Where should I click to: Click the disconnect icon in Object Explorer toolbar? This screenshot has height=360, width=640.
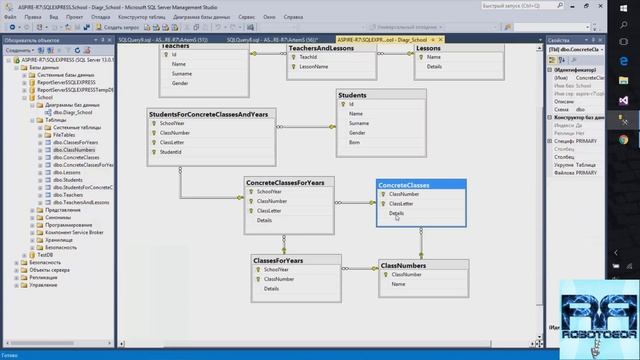click(50, 50)
